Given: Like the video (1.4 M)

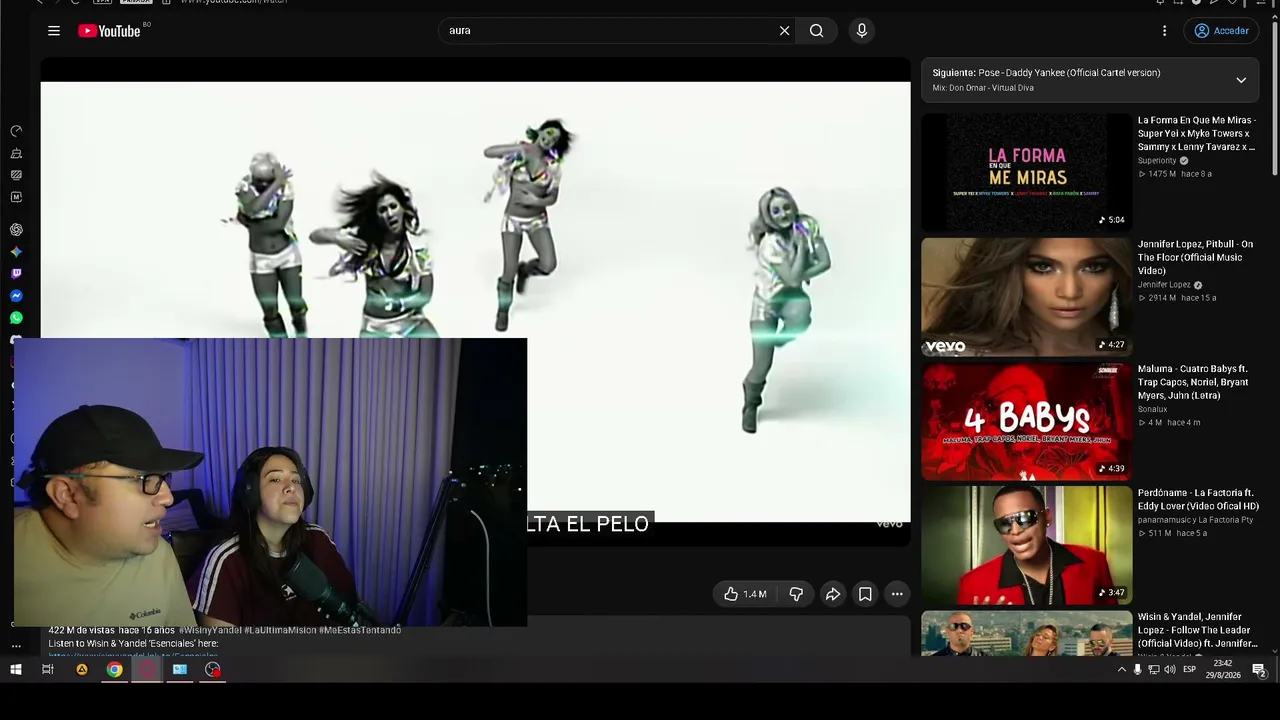Looking at the screenshot, I should click(x=746, y=594).
